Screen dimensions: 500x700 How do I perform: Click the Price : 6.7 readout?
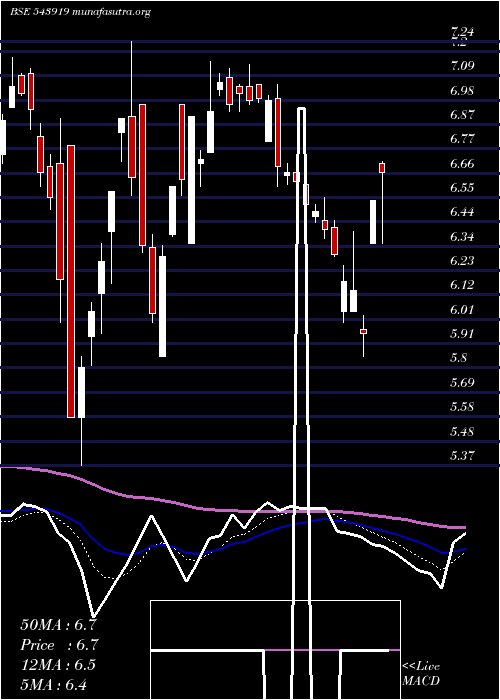coord(58,645)
